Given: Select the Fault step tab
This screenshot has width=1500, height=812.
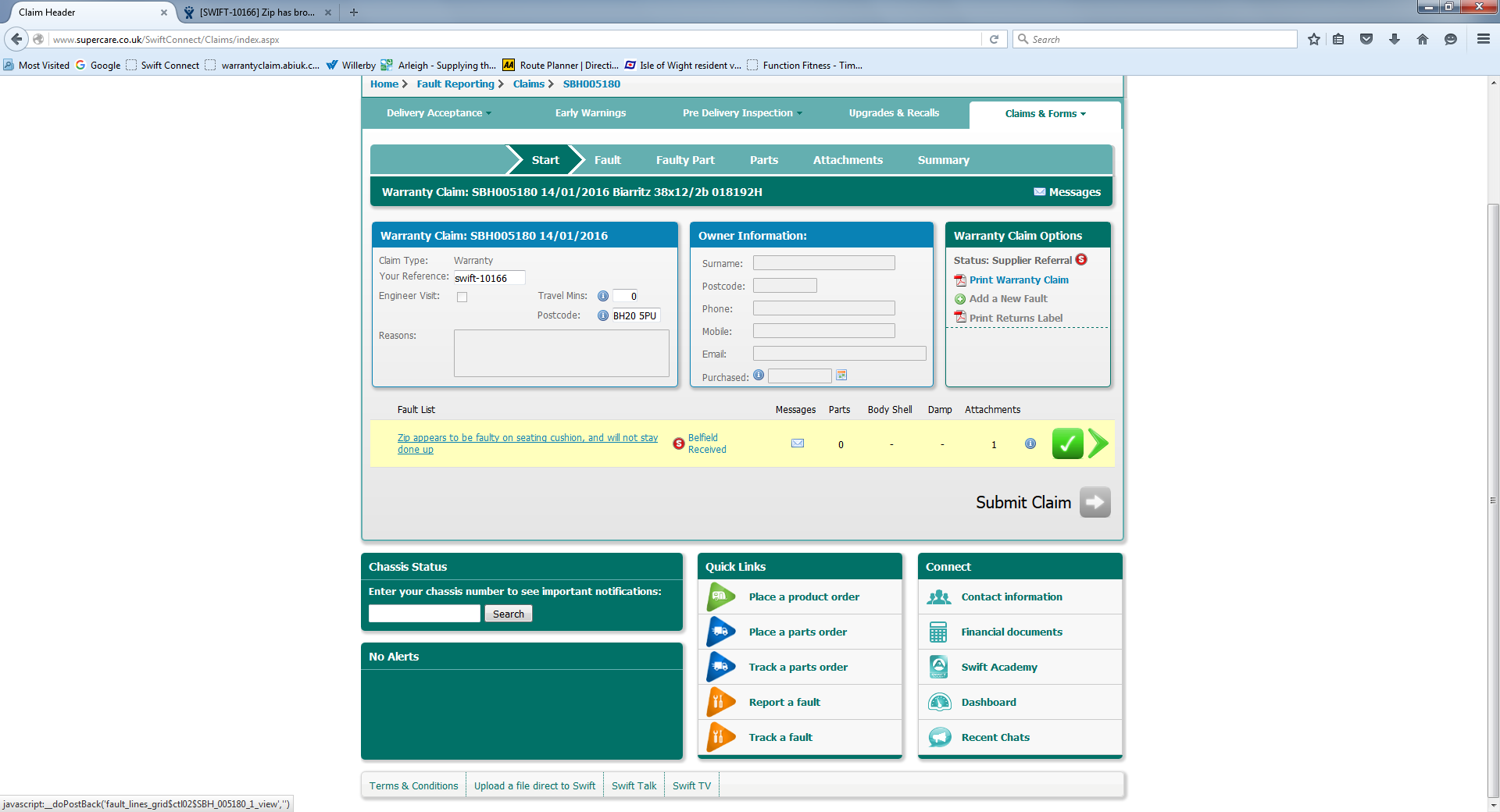Looking at the screenshot, I should pyautogui.click(x=608, y=160).
